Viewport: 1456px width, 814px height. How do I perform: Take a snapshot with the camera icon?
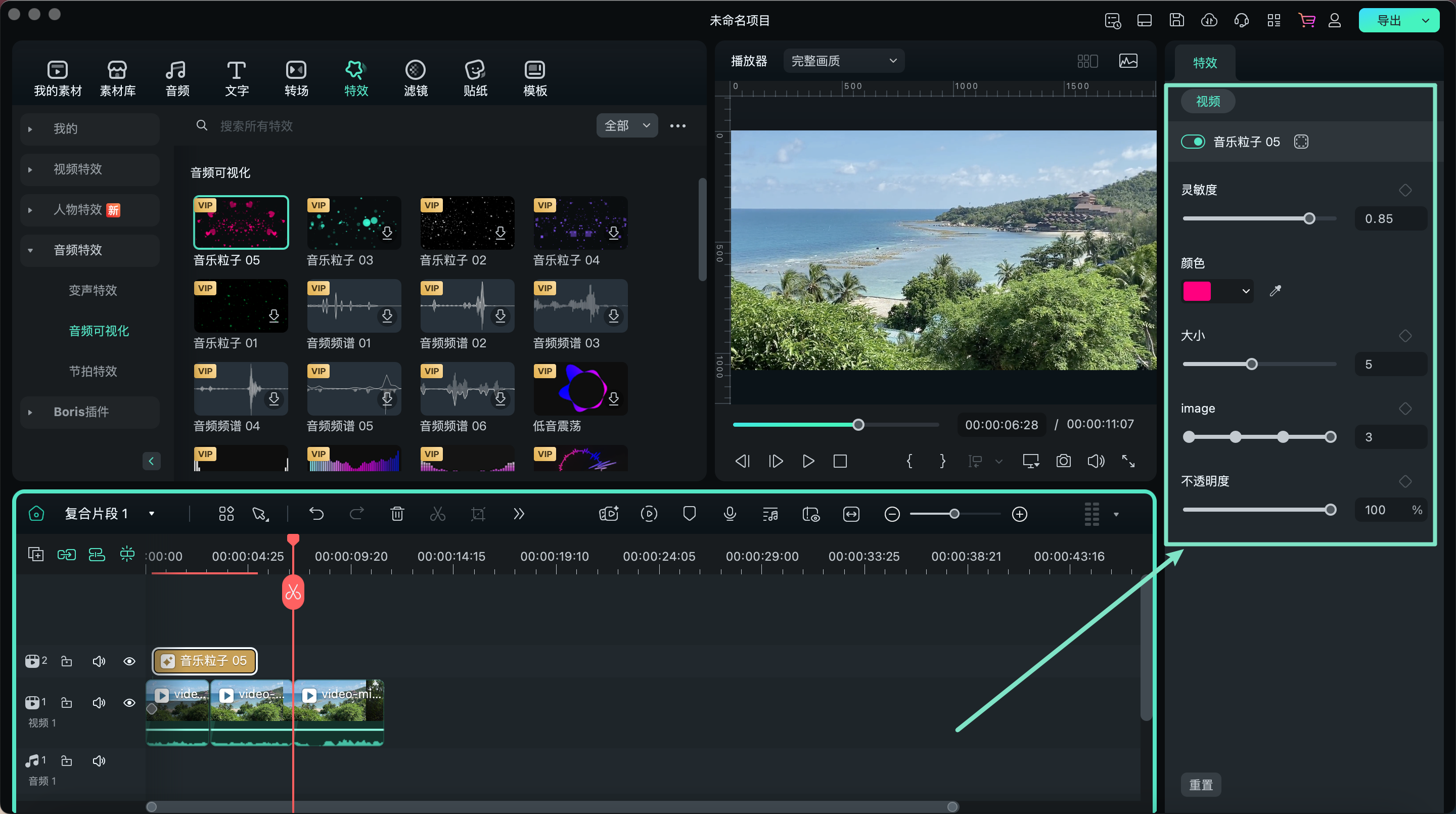1063,461
